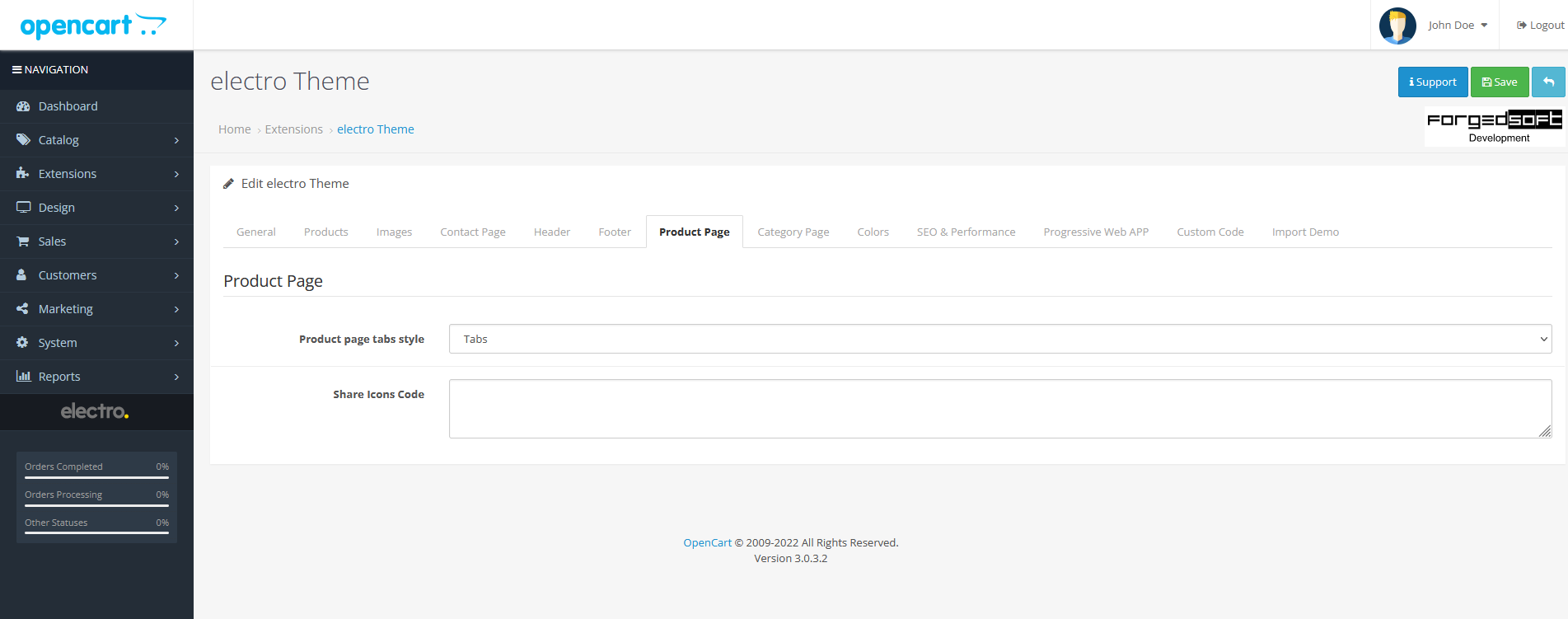Click the Reports bar chart icon
Screen dimensions: 1568x619
23,377
